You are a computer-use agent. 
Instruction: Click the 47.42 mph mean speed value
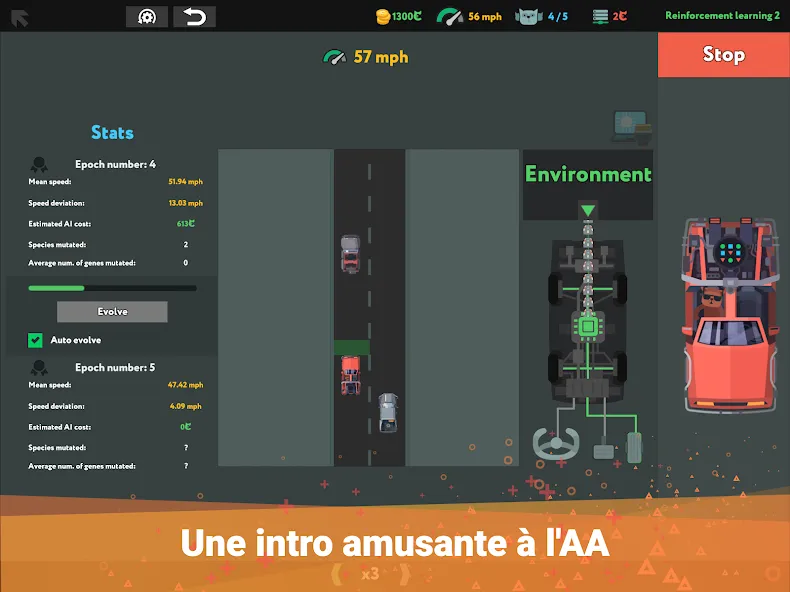pos(185,385)
